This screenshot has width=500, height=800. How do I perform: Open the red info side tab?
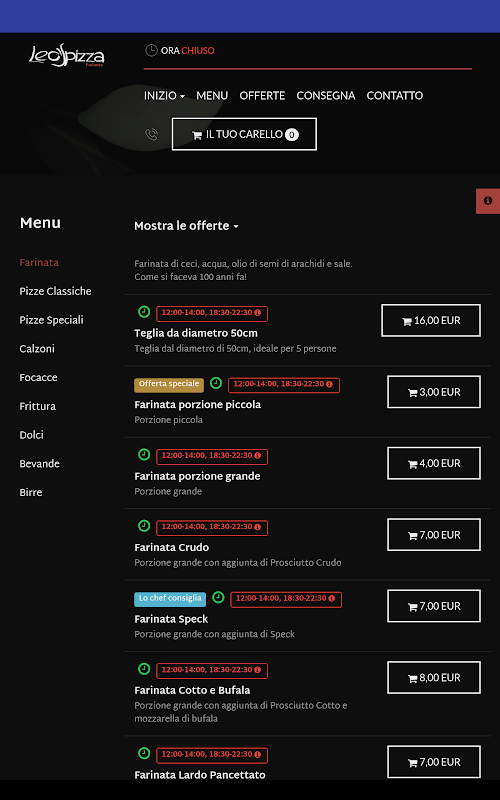click(488, 201)
